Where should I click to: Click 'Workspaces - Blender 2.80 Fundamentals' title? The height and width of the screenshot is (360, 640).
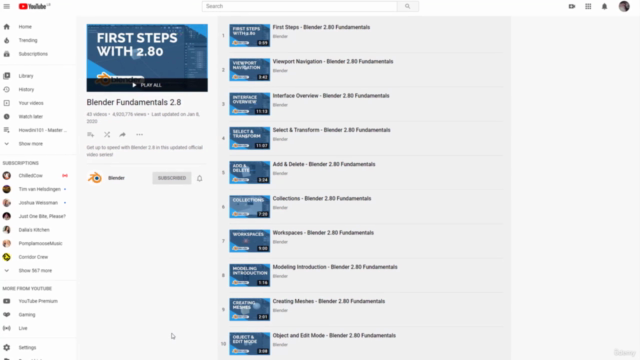point(323,233)
